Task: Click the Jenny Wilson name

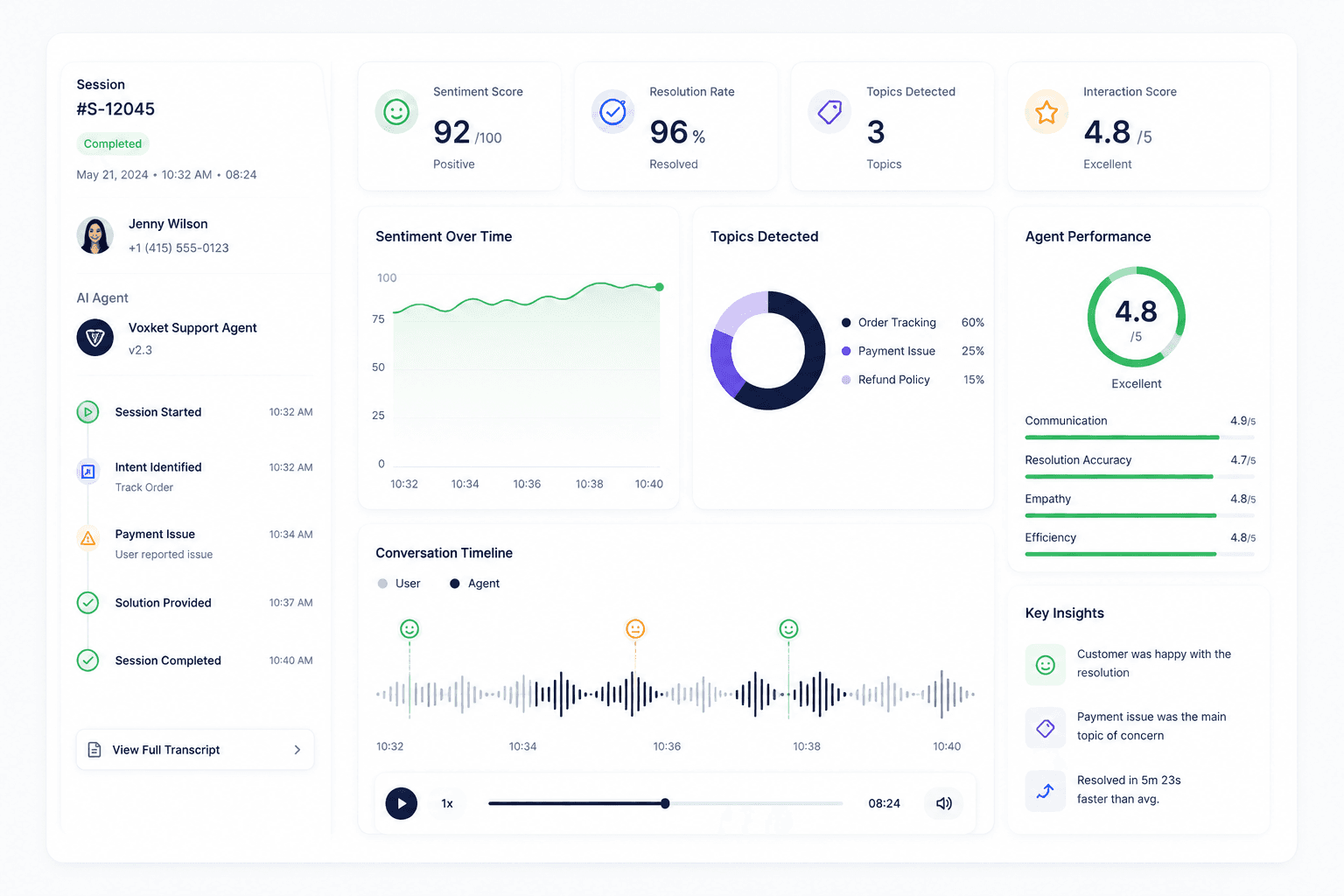Action: 168,224
